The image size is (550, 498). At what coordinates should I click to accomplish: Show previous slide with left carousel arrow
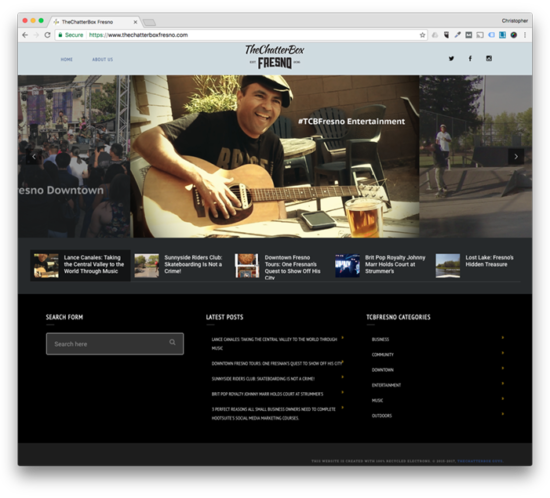click(x=34, y=156)
